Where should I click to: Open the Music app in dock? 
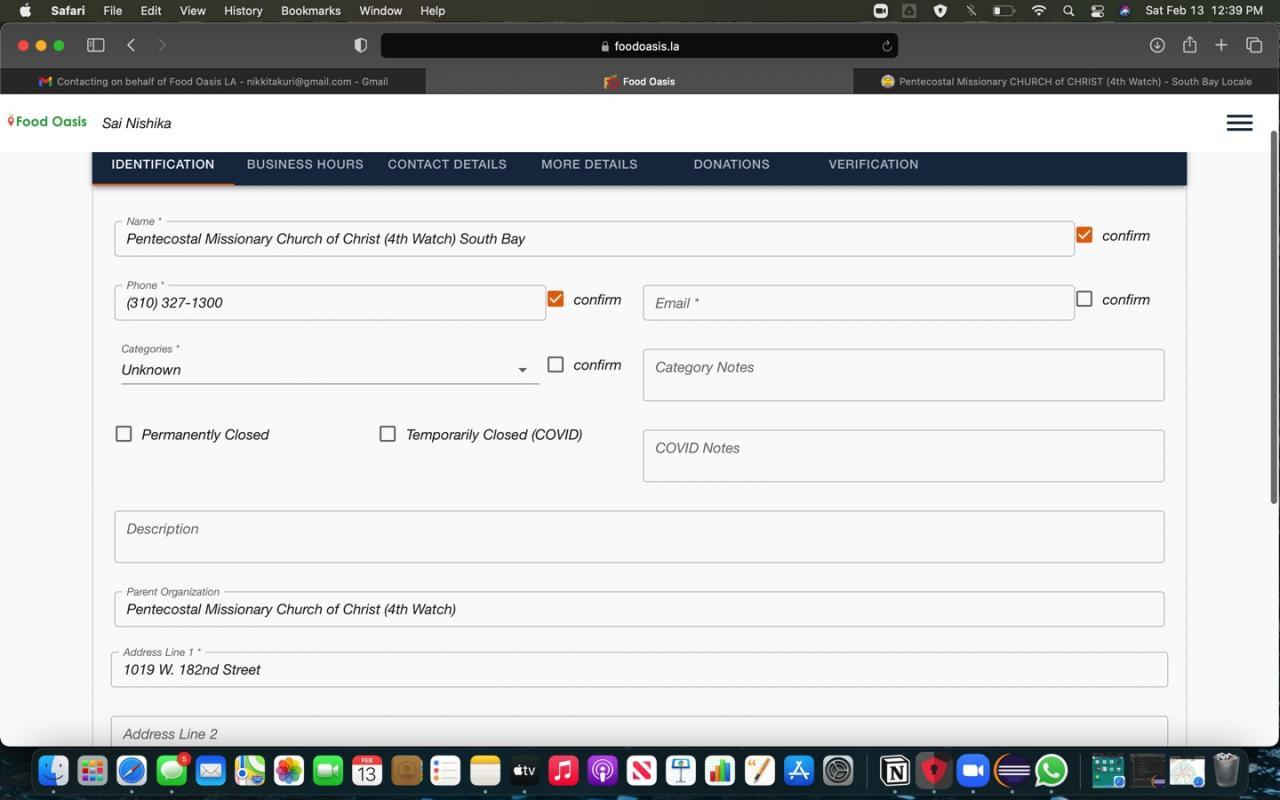click(x=563, y=770)
